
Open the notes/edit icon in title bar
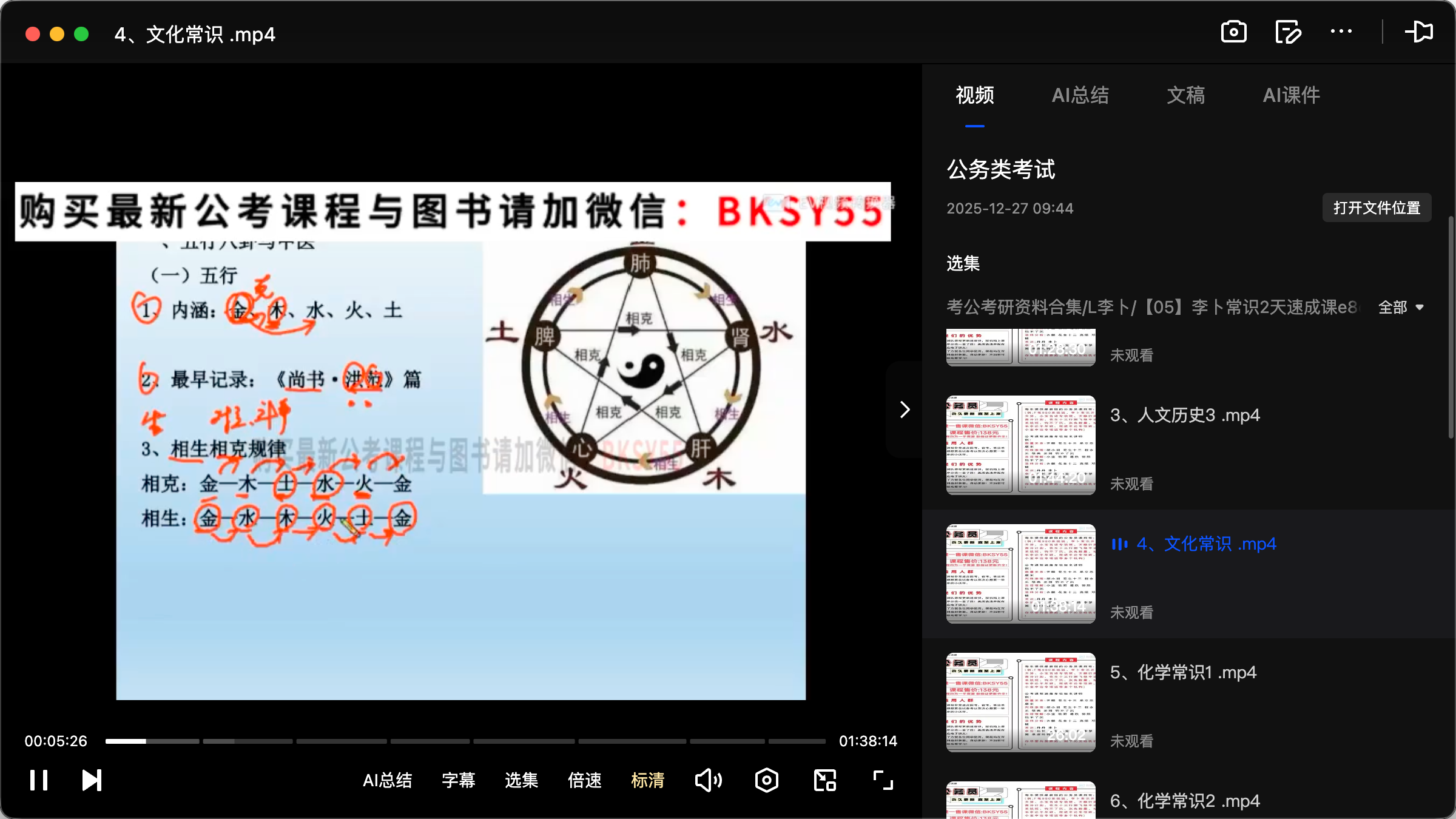(x=1287, y=32)
